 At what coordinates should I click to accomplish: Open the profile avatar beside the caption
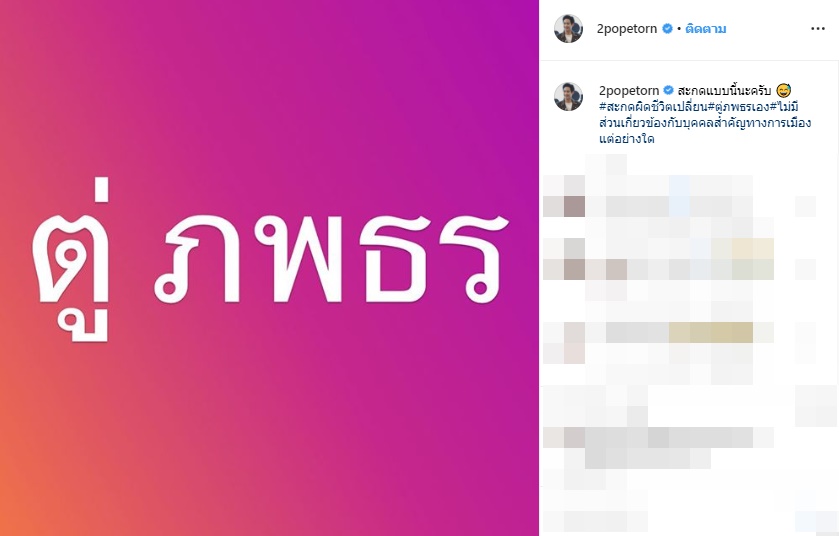[568, 97]
